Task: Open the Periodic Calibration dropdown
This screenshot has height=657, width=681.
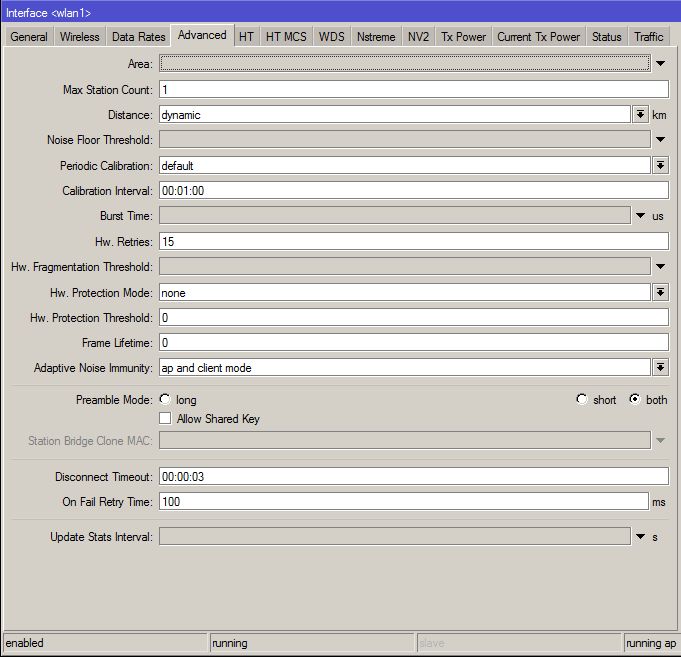Action: 660,166
